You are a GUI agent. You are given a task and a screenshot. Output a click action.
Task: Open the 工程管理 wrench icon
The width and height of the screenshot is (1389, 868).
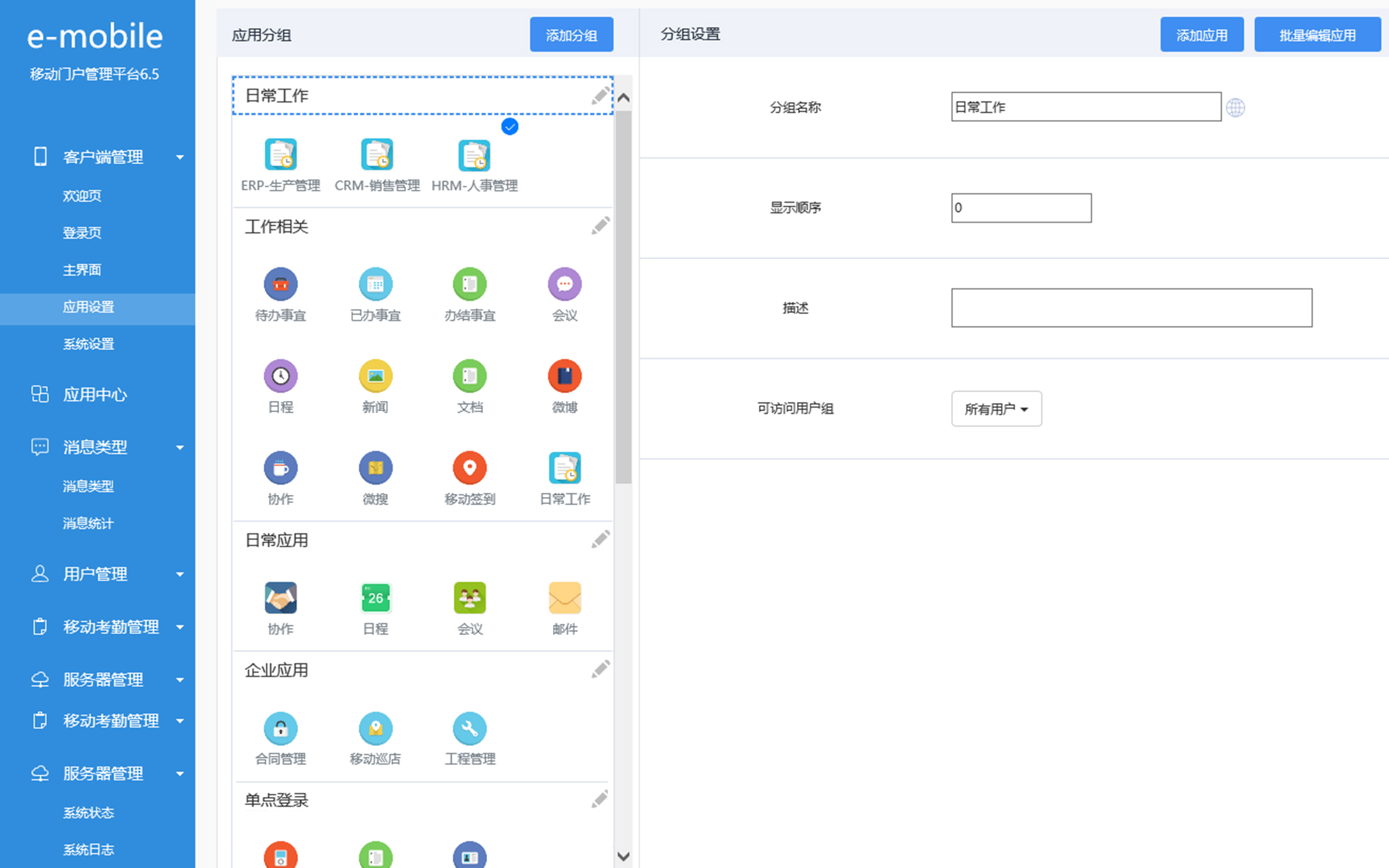point(470,729)
